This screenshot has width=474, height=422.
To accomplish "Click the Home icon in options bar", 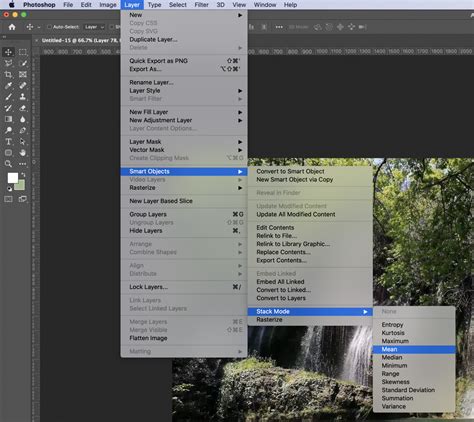I will click(x=12, y=27).
